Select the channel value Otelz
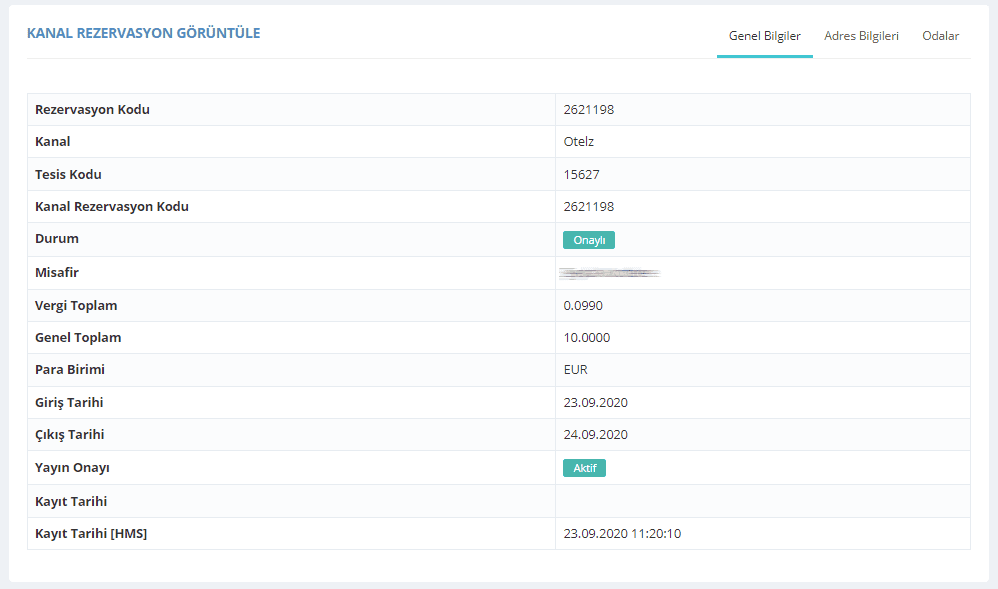 coord(579,141)
